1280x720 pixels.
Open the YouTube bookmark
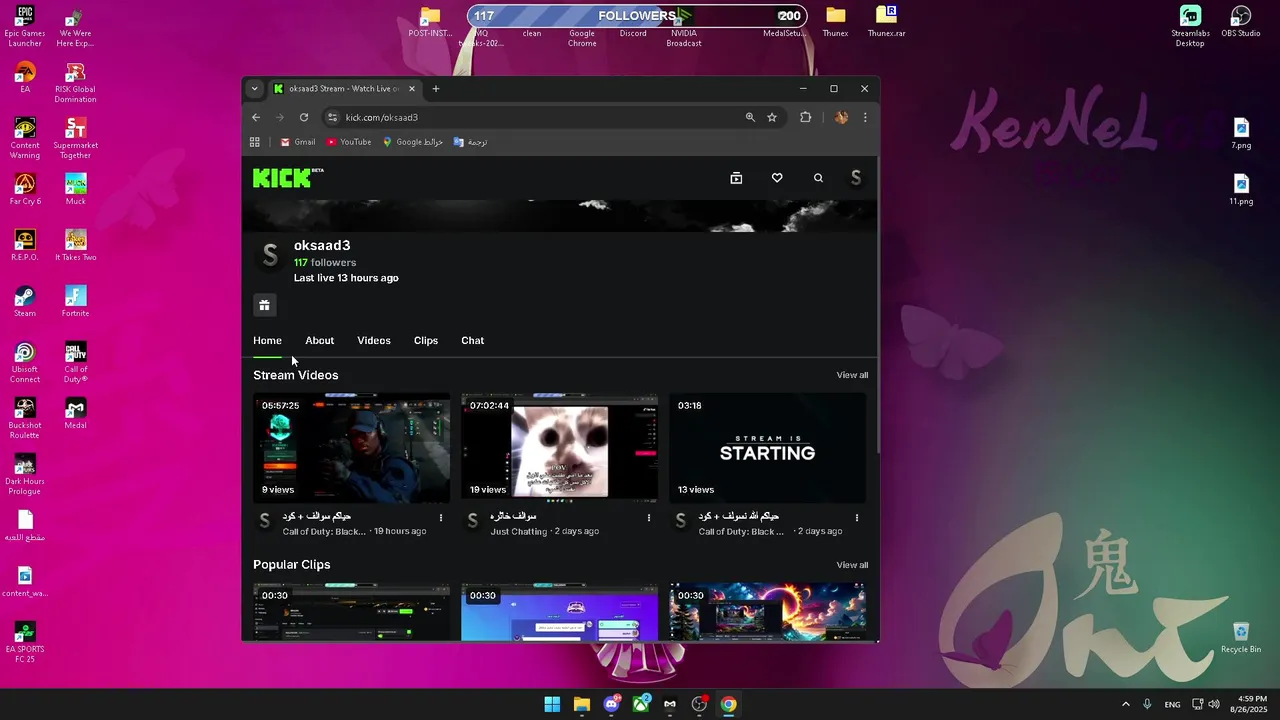(349, 142)
